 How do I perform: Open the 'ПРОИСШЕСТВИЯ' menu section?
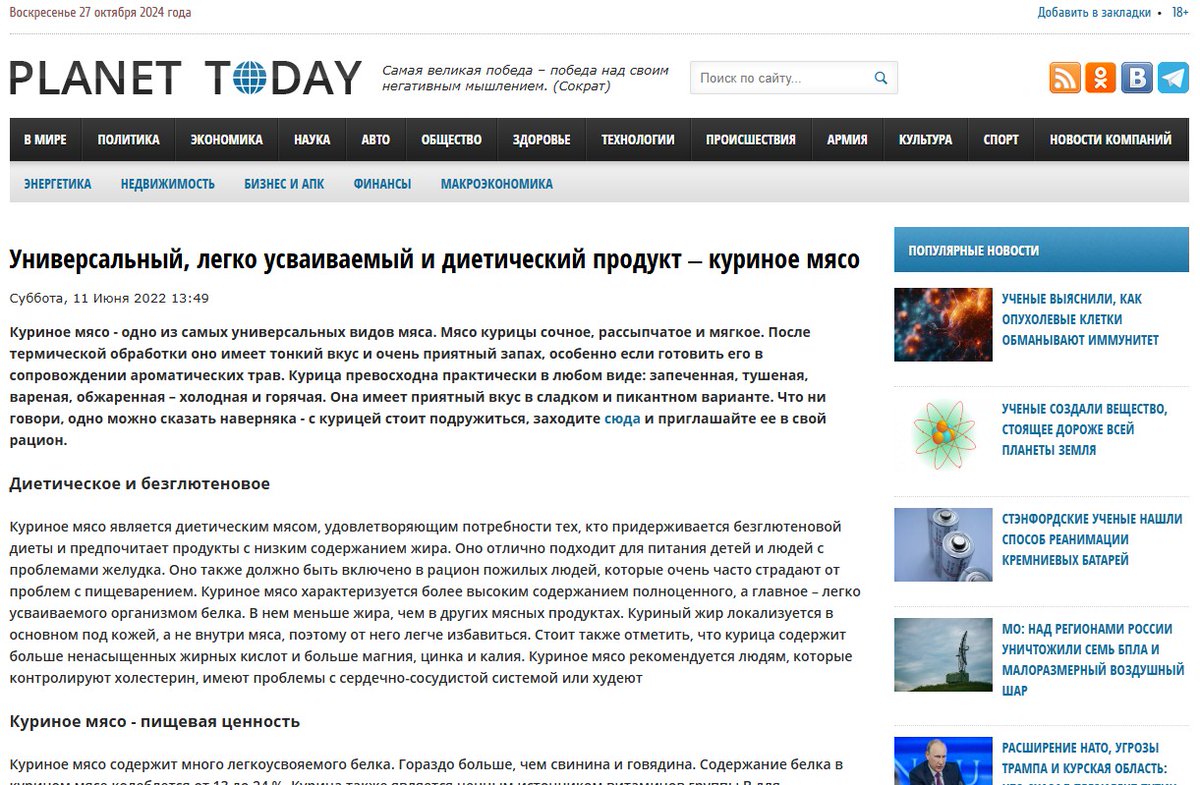[751, 140]
